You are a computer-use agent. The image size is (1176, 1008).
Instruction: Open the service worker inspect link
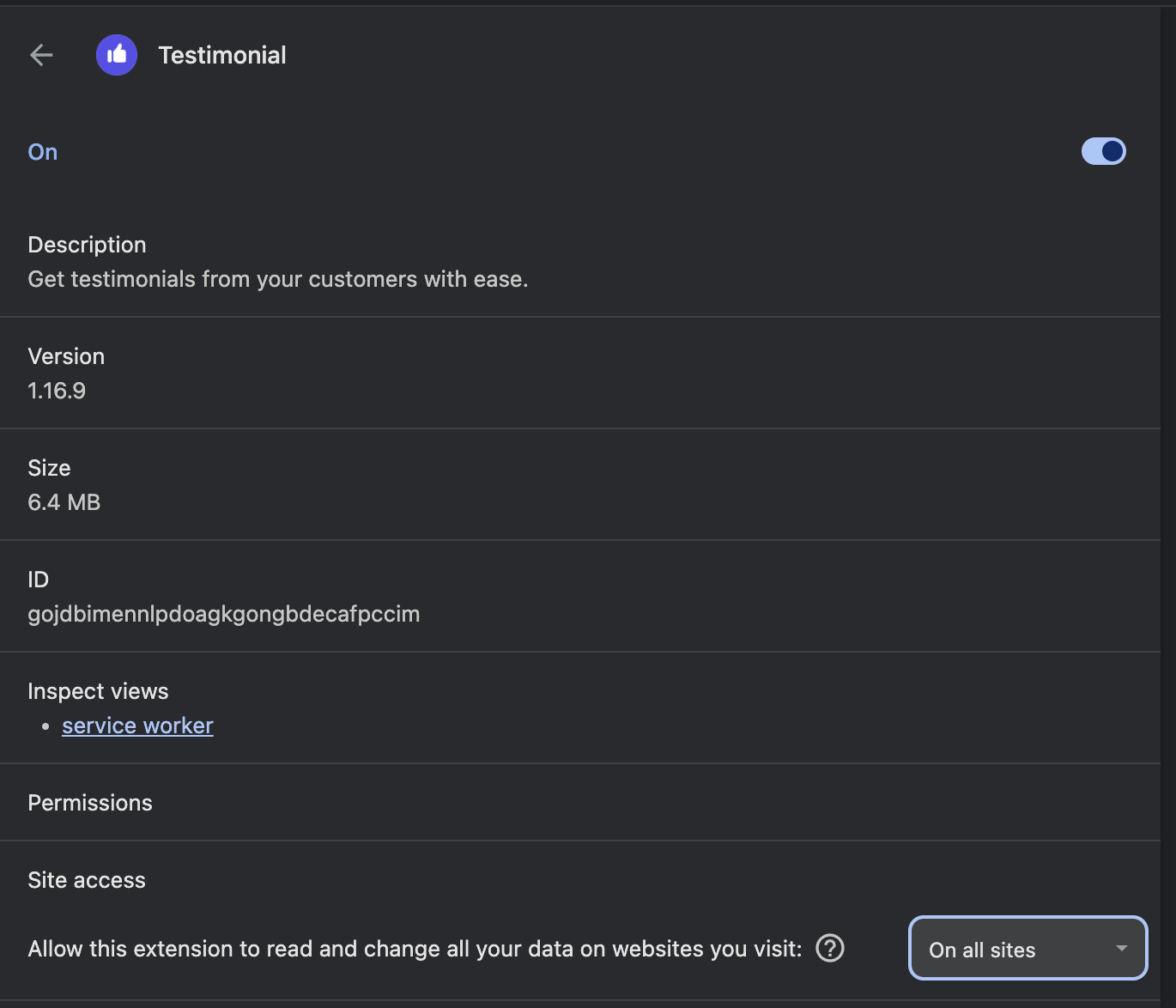[x=137, y=726]
